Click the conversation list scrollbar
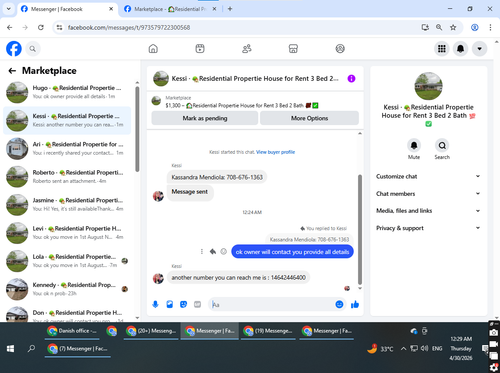Screen dimensions: 500x373 pyautogui.click(x=137, y=129)
